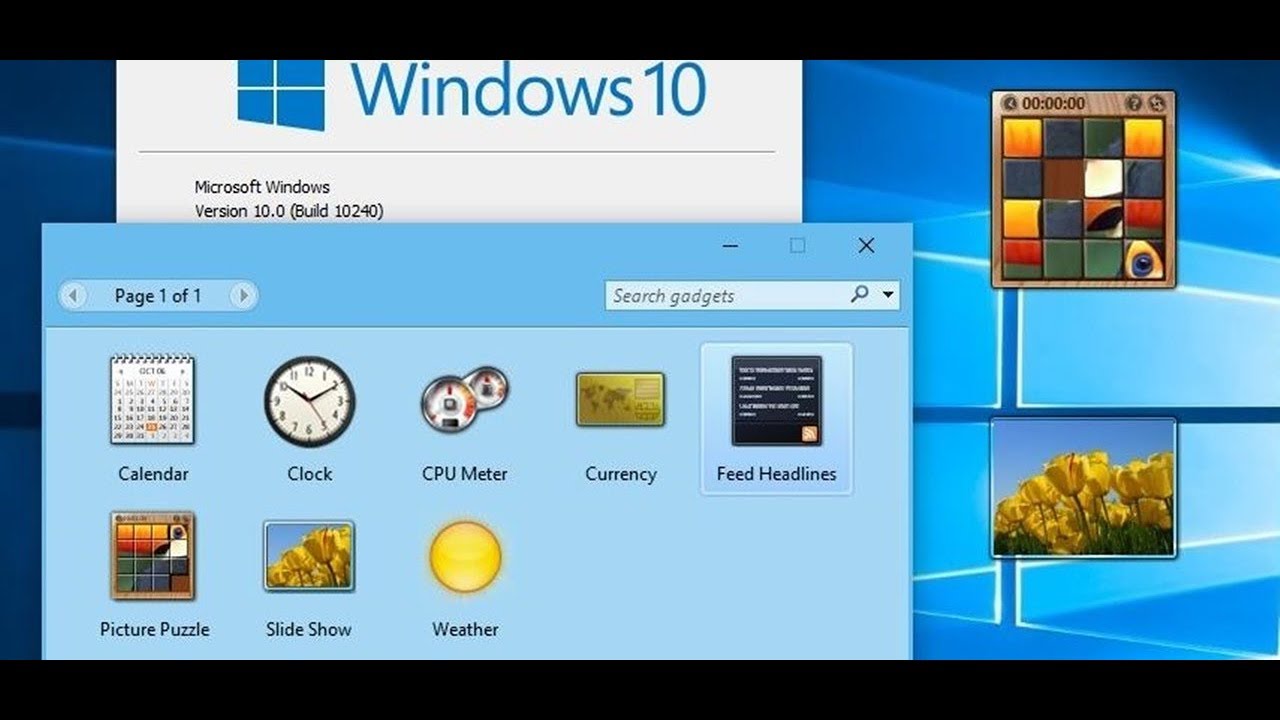Go to previous gadget gallery page
Screen dimensions: 1280x720
tap(73, 295)
